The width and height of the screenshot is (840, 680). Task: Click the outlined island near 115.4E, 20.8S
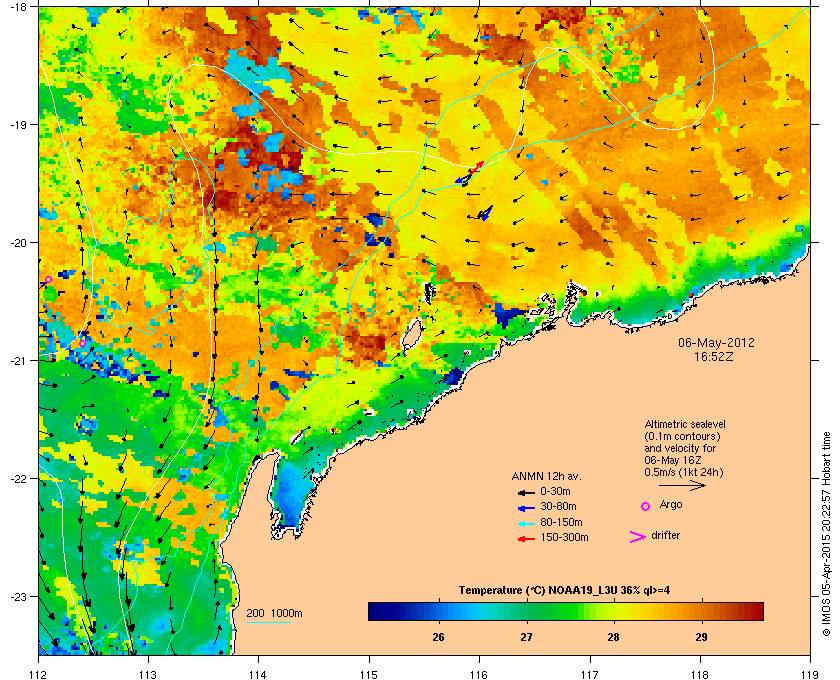[x=411, y=337]
